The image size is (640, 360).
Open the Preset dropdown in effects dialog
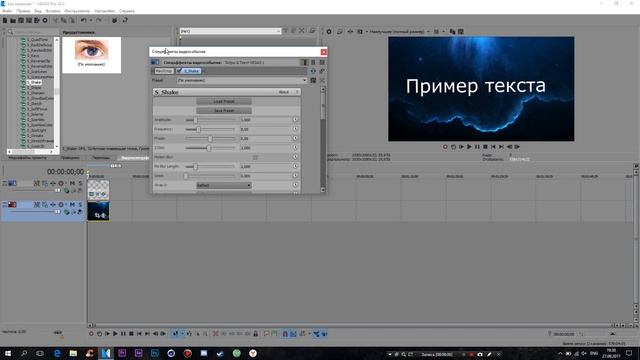tap(242, 80)
